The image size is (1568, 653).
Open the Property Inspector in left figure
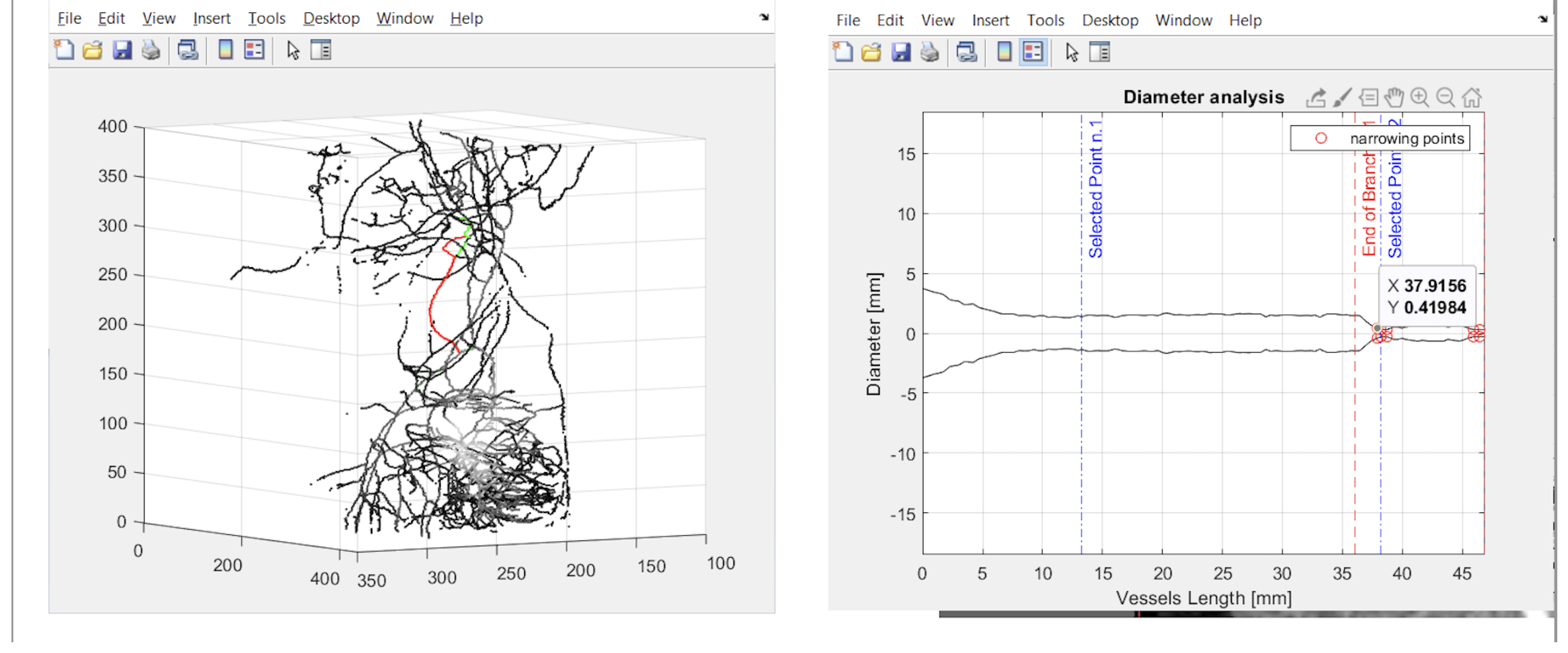(x=321, y=50)
